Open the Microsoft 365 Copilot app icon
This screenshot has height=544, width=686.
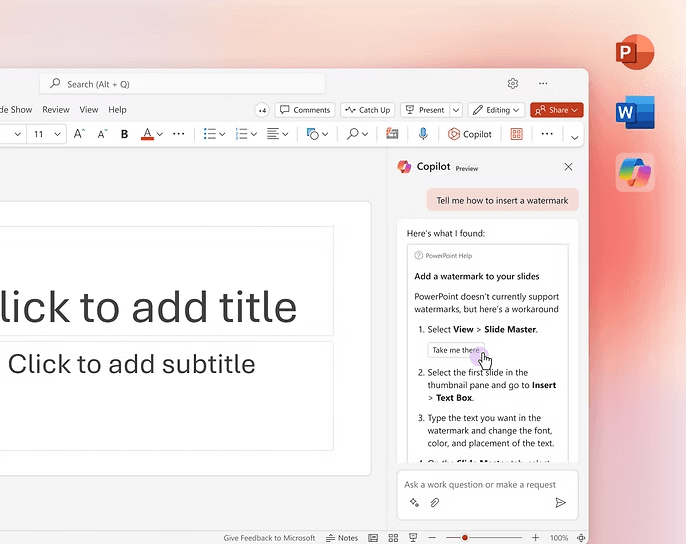635,172
